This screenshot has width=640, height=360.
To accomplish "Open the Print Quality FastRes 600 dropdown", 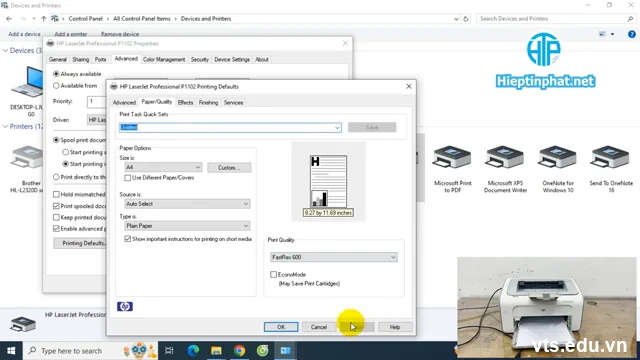I will (x=333, y=257).
